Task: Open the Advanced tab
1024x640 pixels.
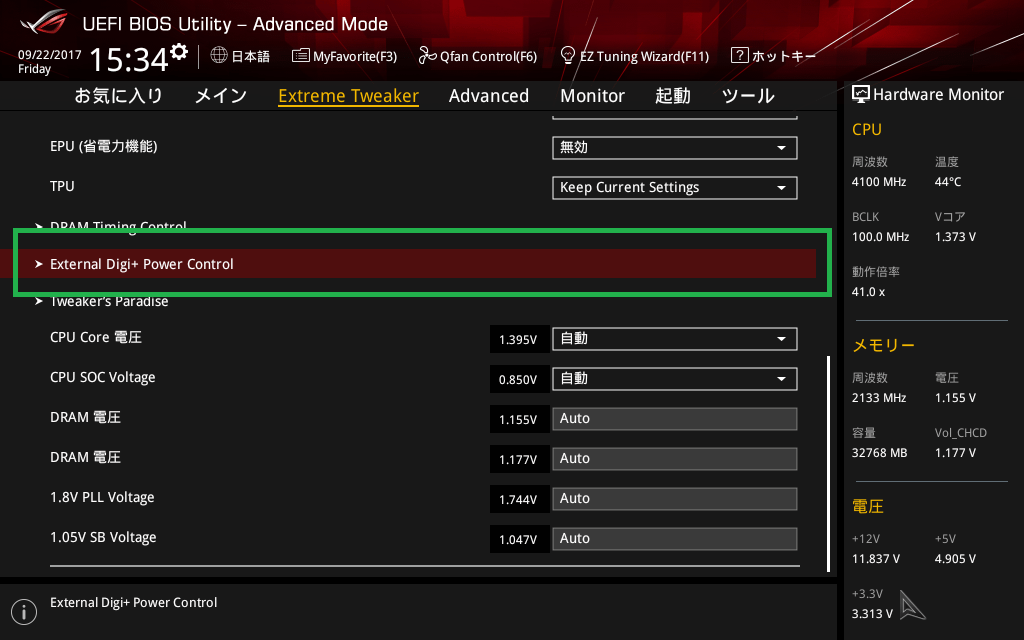Action: pyautogui.click(x=488, y=96)
